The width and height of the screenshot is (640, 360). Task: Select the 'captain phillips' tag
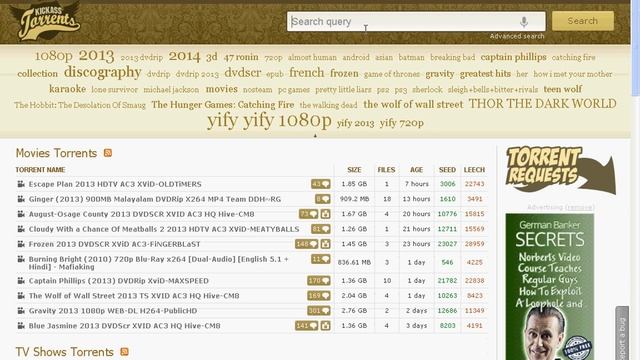coord(513,57)
